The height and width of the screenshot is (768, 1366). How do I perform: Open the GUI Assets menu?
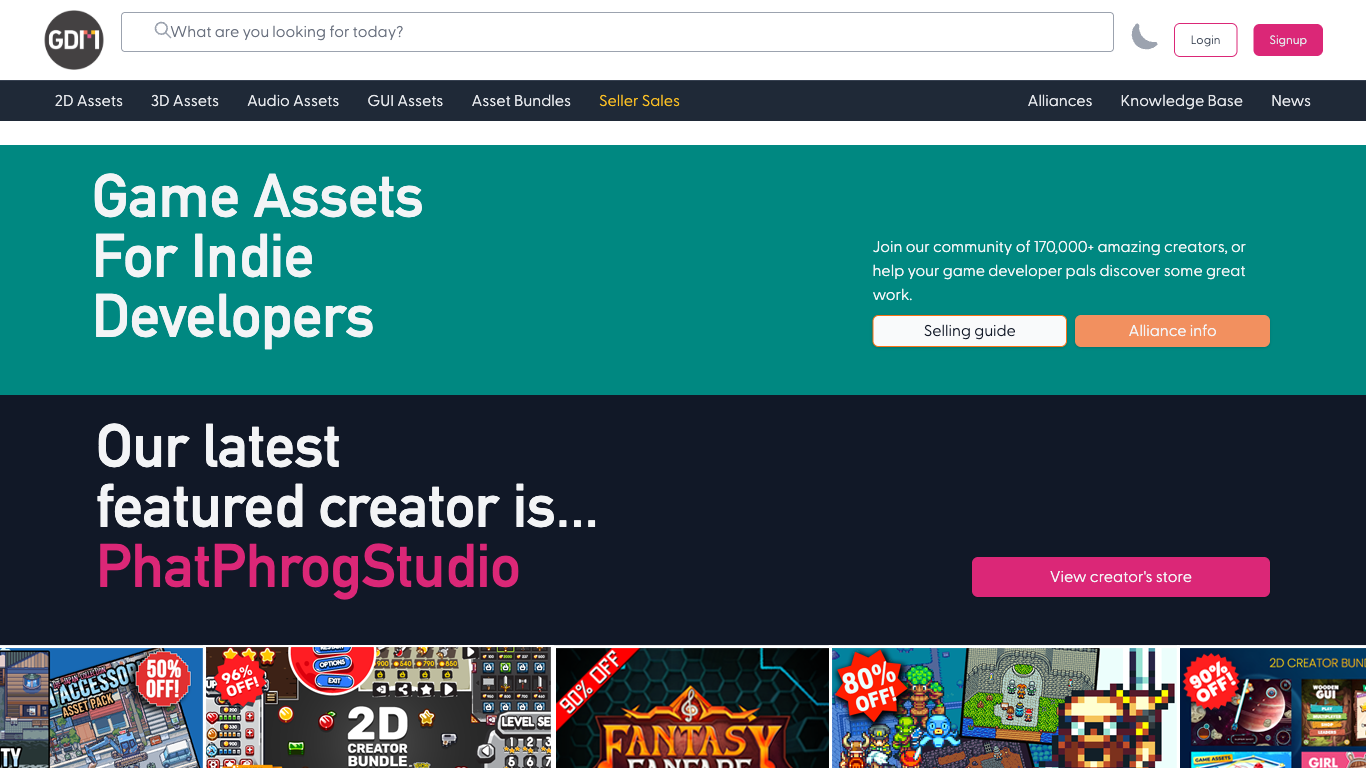[405, 101]
